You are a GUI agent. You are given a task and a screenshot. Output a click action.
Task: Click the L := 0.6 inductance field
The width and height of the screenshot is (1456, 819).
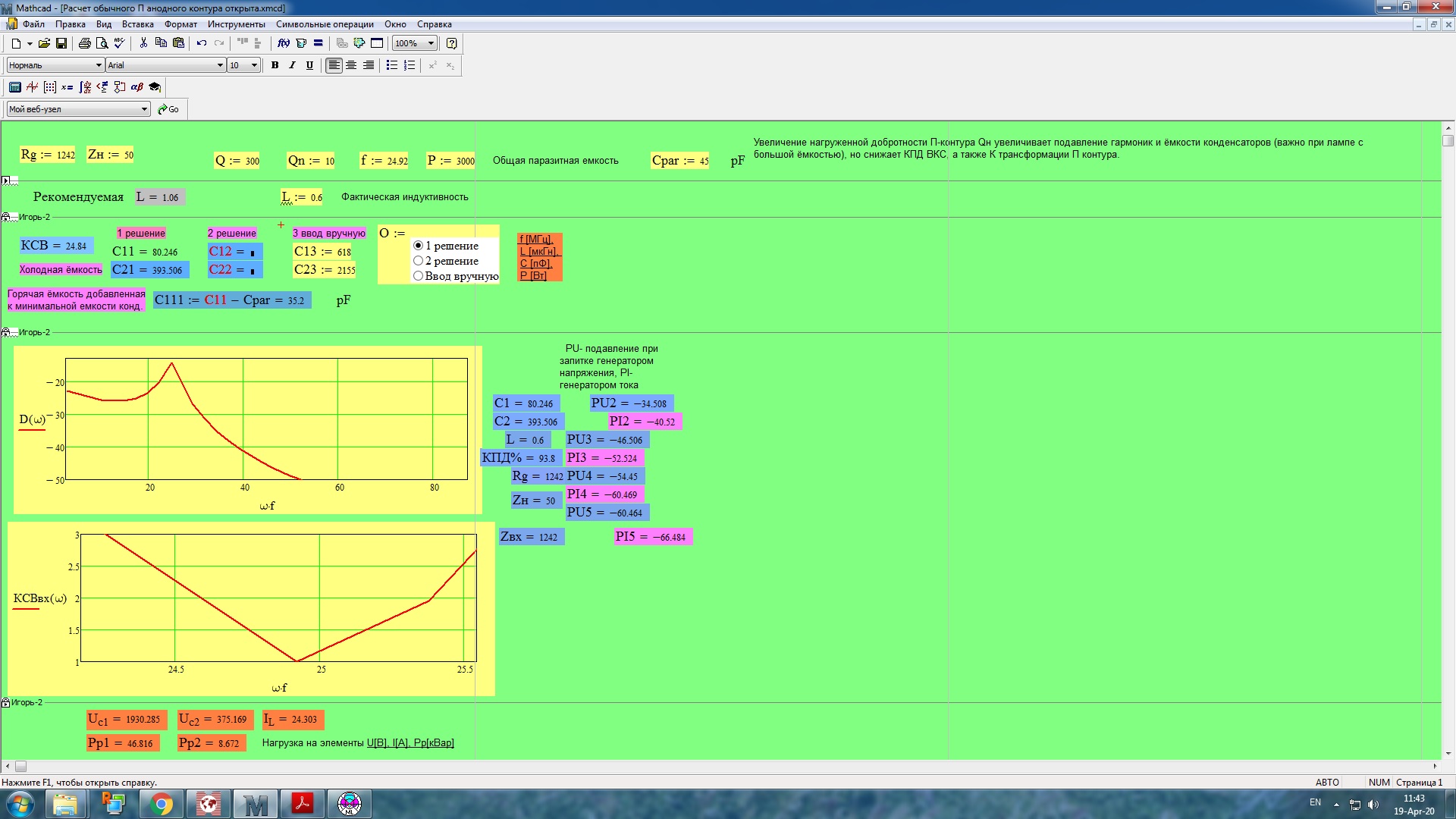point(302,197)
